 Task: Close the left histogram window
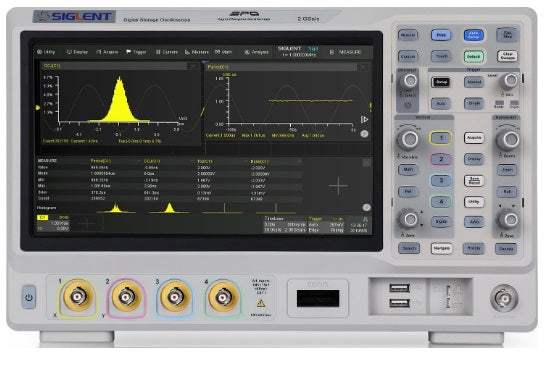192,66
